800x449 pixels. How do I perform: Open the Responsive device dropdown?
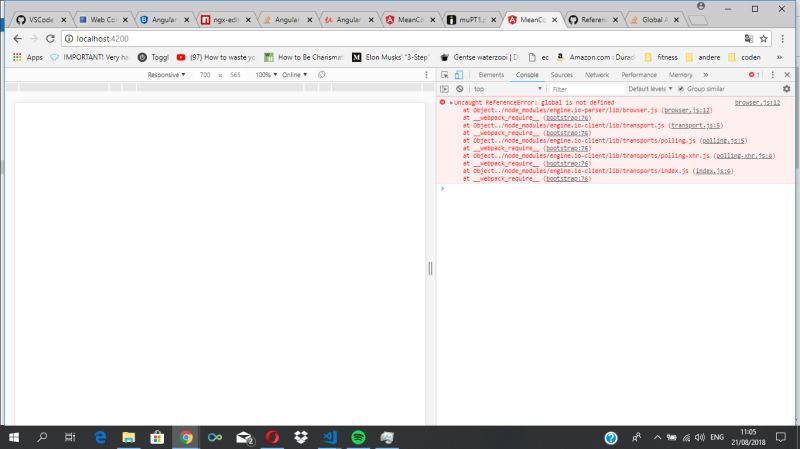(166, 74)
